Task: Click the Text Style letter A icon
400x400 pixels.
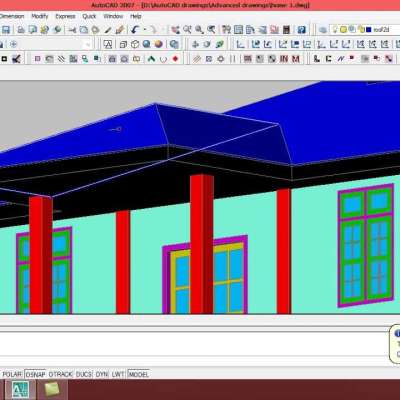Action: [108, 44]
